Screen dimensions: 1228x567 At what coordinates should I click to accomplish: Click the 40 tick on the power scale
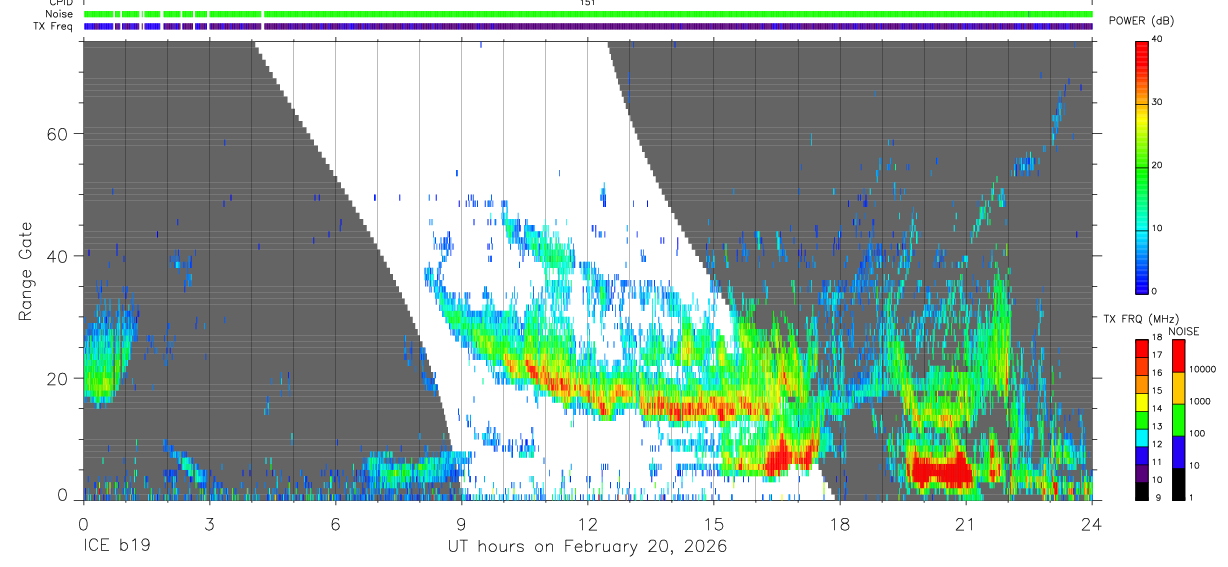[1159, 39]
